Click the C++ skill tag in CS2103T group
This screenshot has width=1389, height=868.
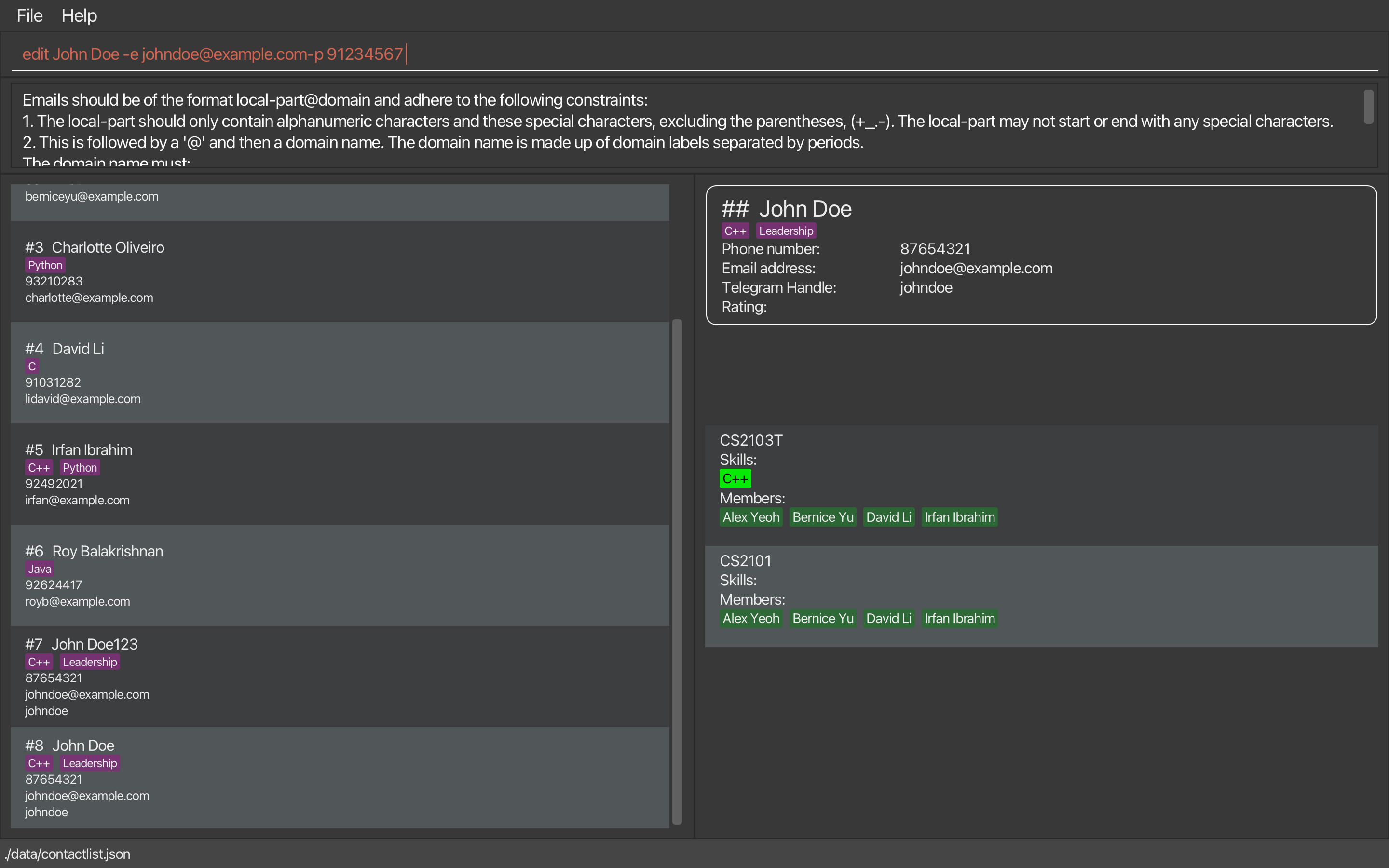(735, 479)
